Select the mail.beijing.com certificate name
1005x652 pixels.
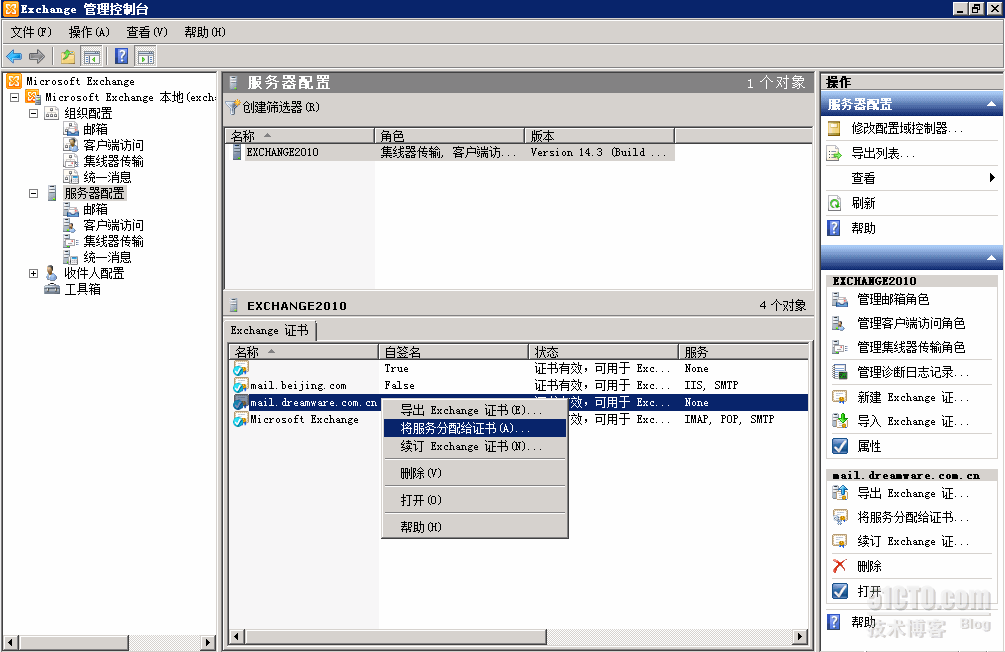point(298,385)
